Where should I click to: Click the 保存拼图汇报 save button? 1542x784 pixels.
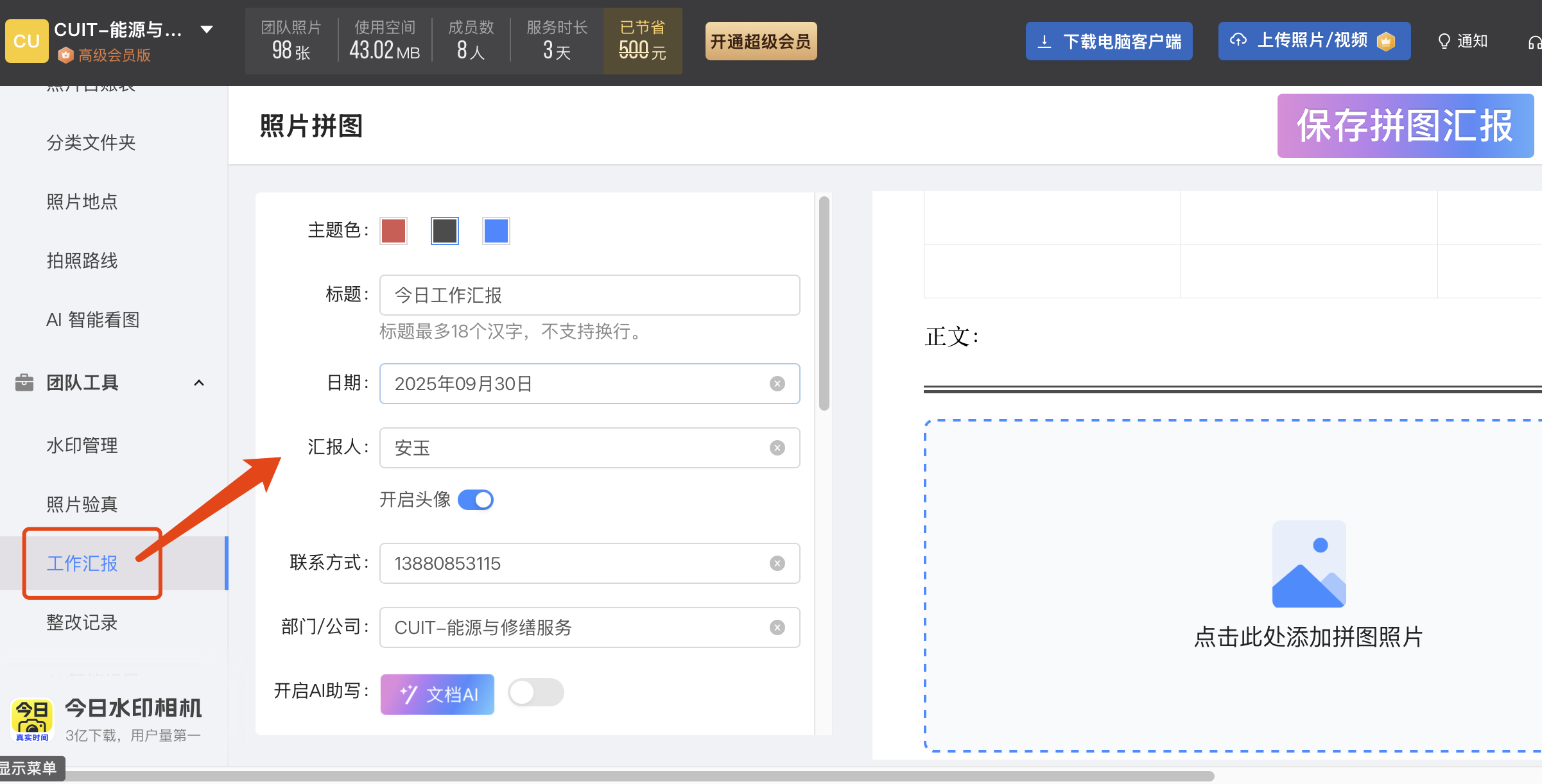(x=1405, y=126)
